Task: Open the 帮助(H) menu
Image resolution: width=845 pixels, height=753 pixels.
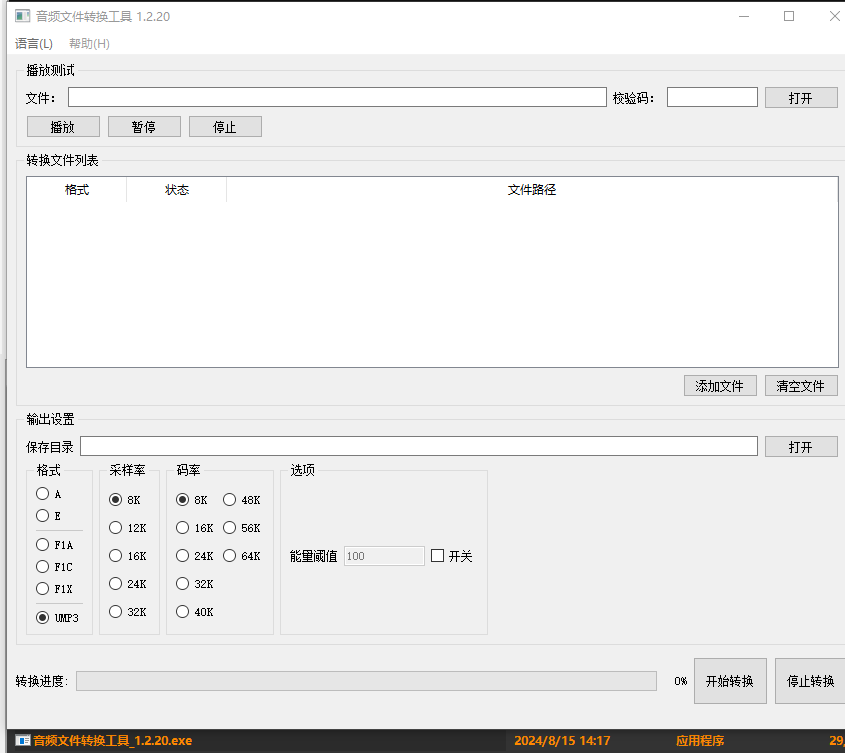Action: 89,44
